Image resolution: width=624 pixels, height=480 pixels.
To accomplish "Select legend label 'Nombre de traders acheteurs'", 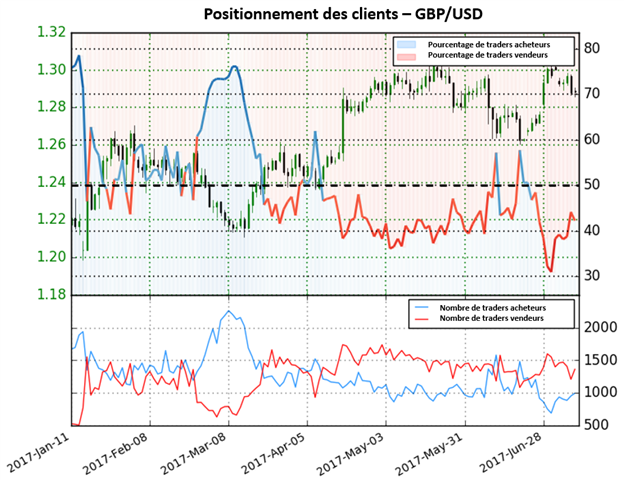I will (493, 308).
